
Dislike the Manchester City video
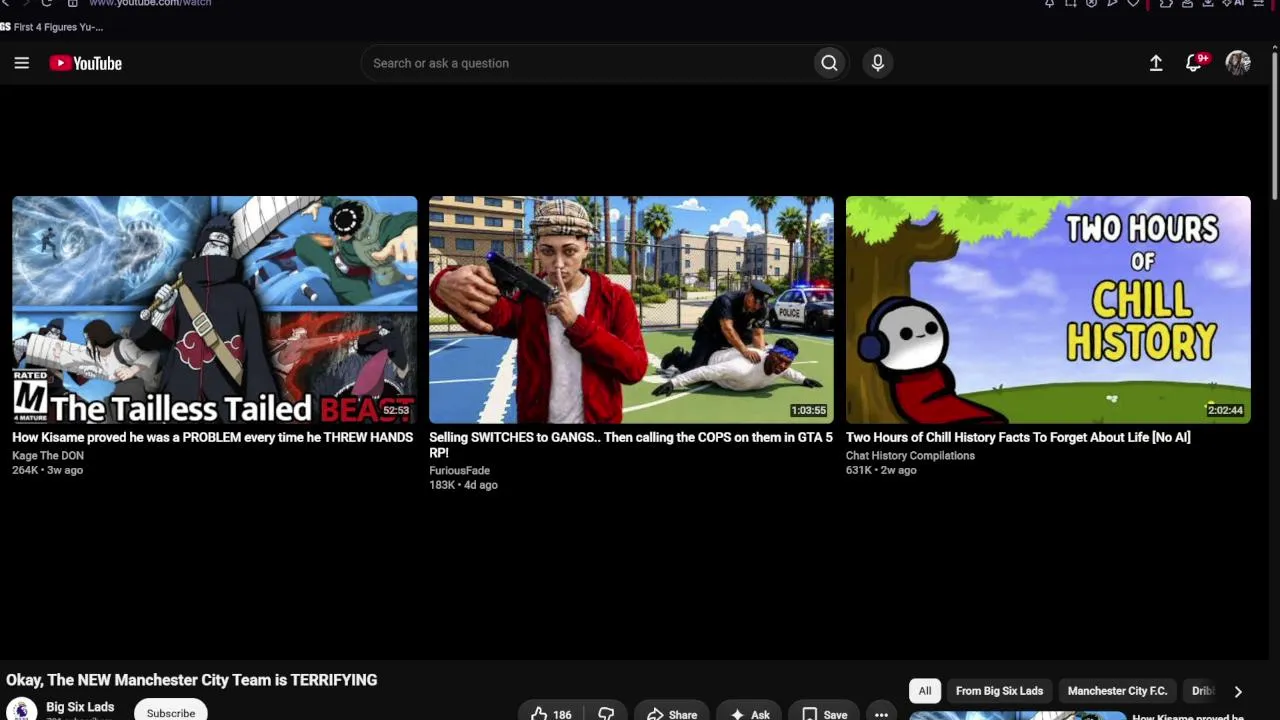tap(606, 712)
